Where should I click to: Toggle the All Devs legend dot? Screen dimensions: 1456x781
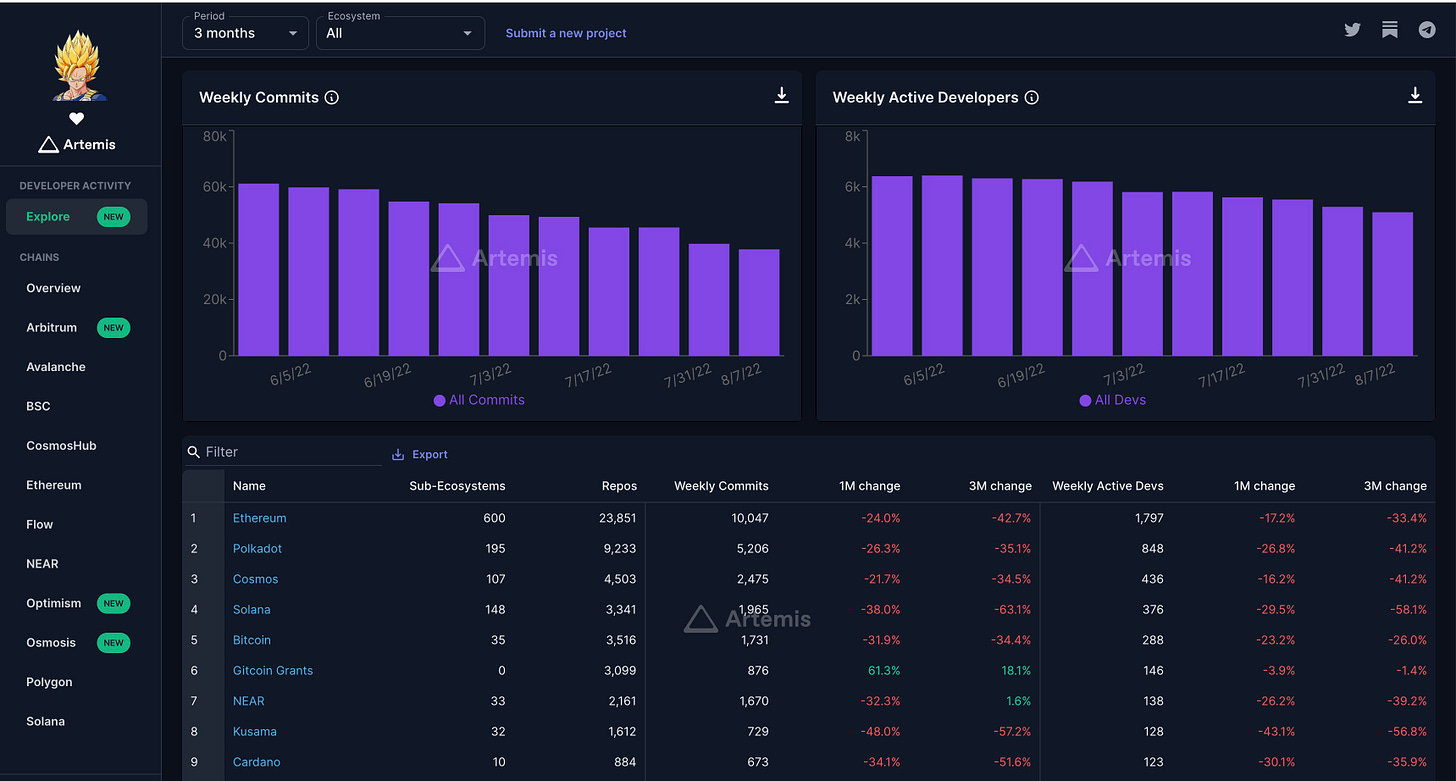click(1085, 400)
